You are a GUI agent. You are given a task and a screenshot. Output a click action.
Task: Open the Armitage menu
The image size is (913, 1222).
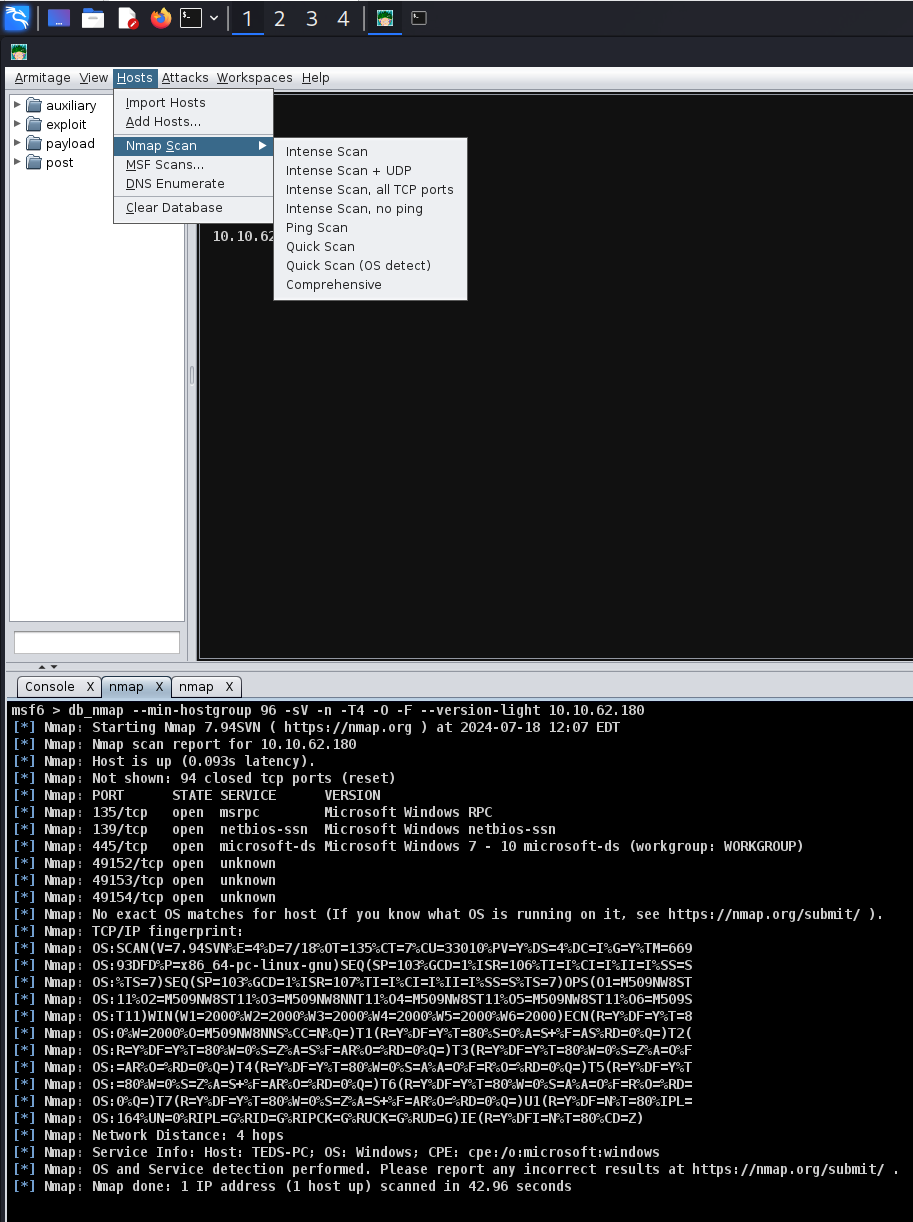point(43,78)
